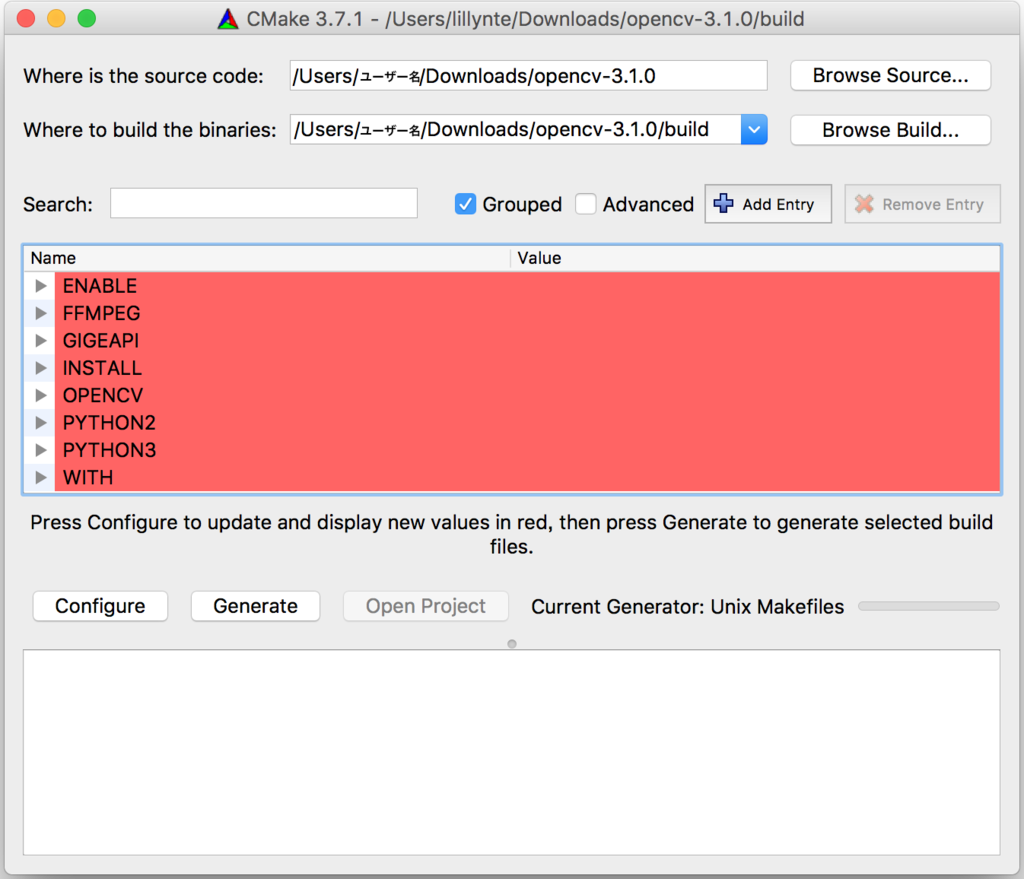Open the build path dropdown arrow
This screenshot has height=879, width=1024.
pyautogui.click(x=754, y=130)
